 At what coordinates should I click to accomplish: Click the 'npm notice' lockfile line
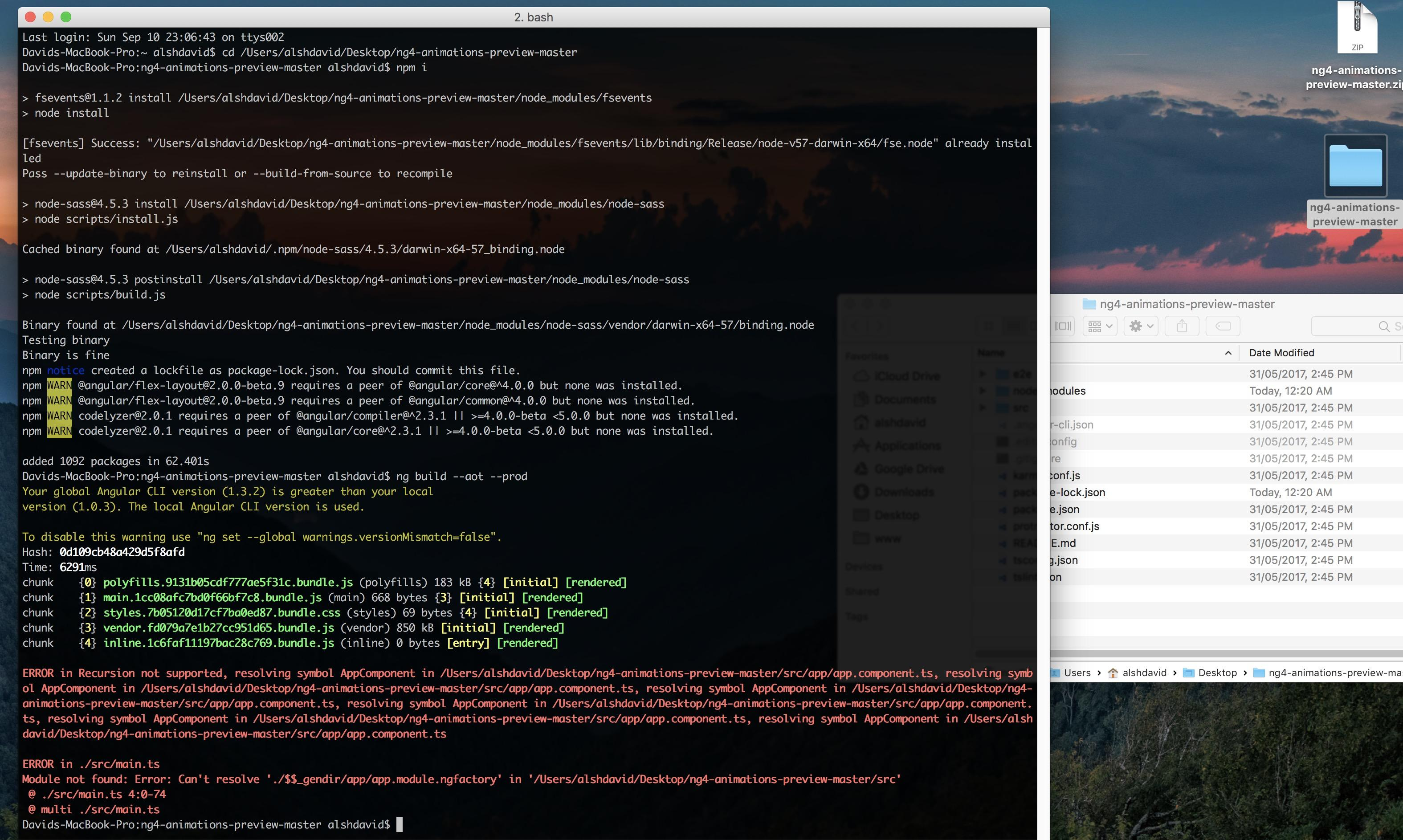point(271,370)
